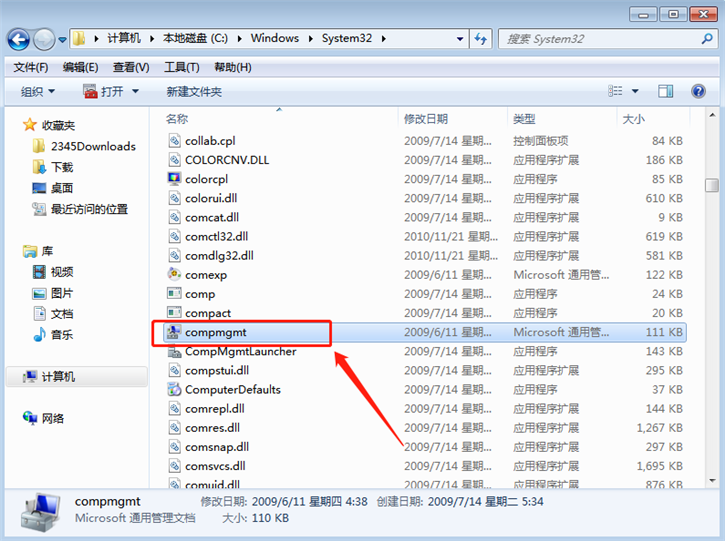Select the comsvcs.dll file name
The width and height of the screenshot is (725, 541).
[x=215, y=466]
